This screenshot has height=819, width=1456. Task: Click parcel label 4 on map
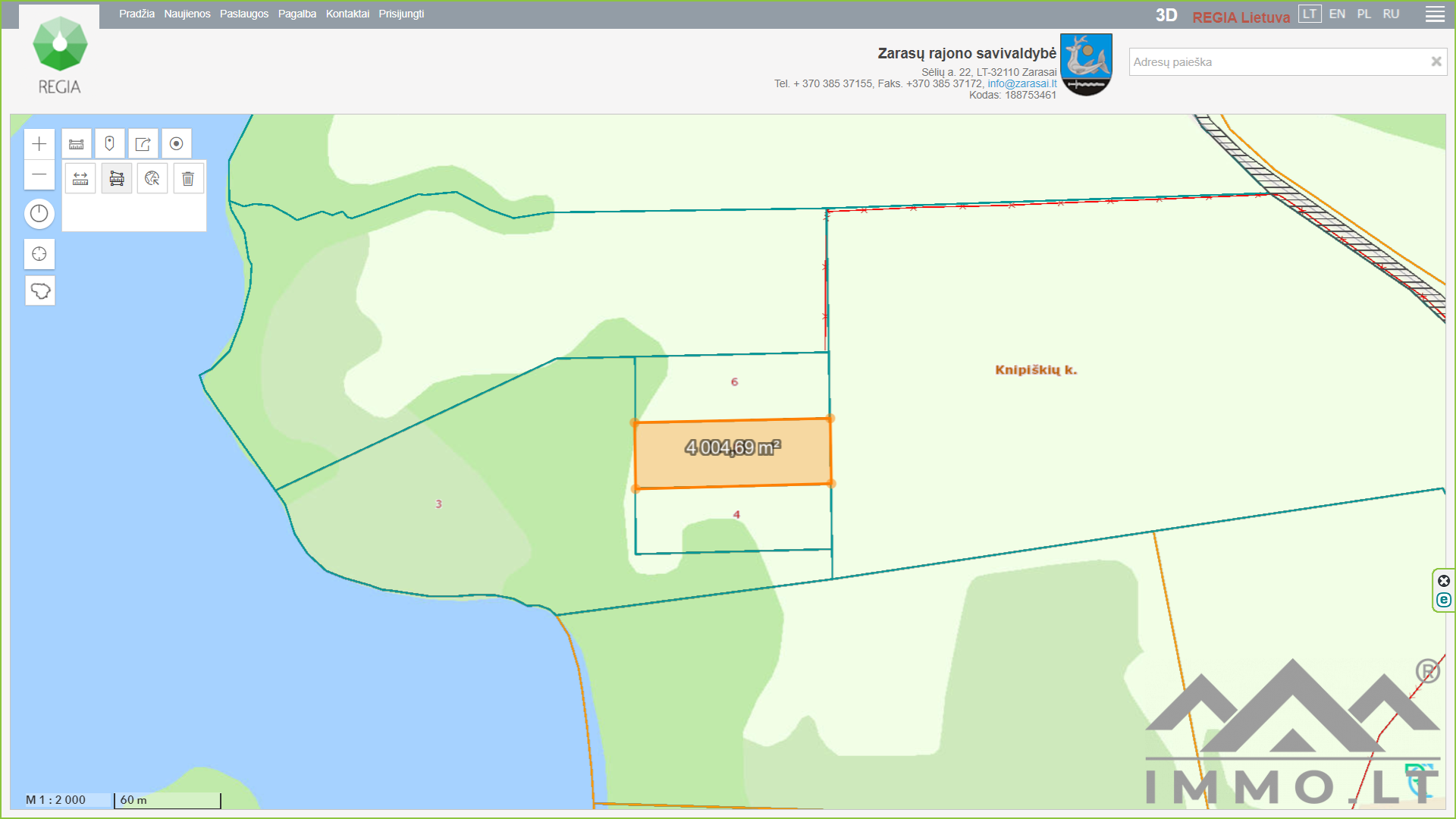click(736, 514)
